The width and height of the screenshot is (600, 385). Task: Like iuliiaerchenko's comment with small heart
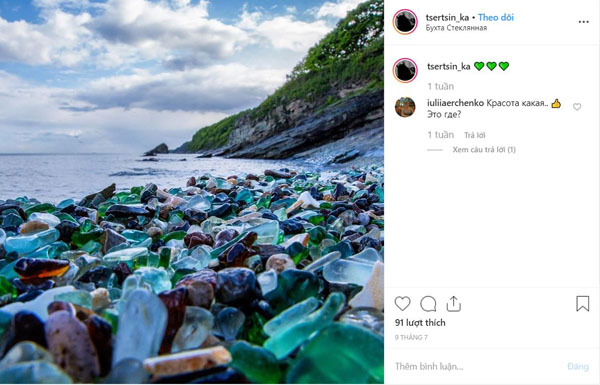(577, 107)
